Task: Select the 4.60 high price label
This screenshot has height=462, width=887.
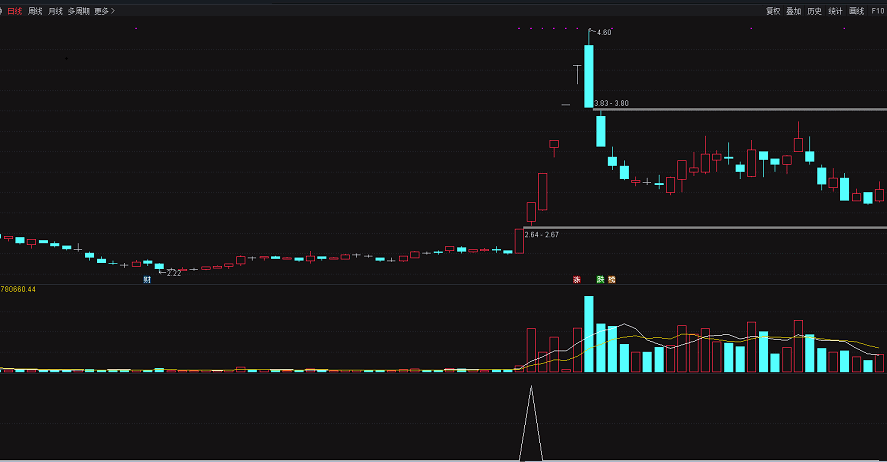Action: pyautogui.click(x=604, y=32)
